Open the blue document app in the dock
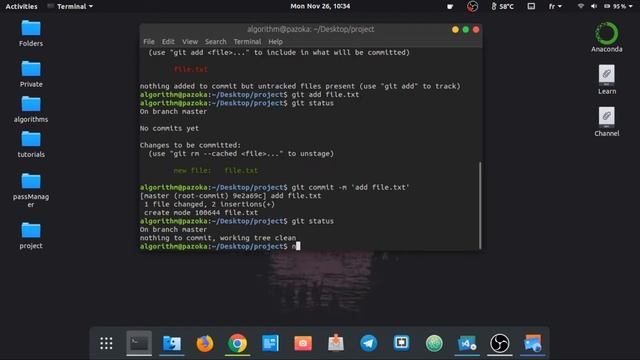 pos(270,343)
